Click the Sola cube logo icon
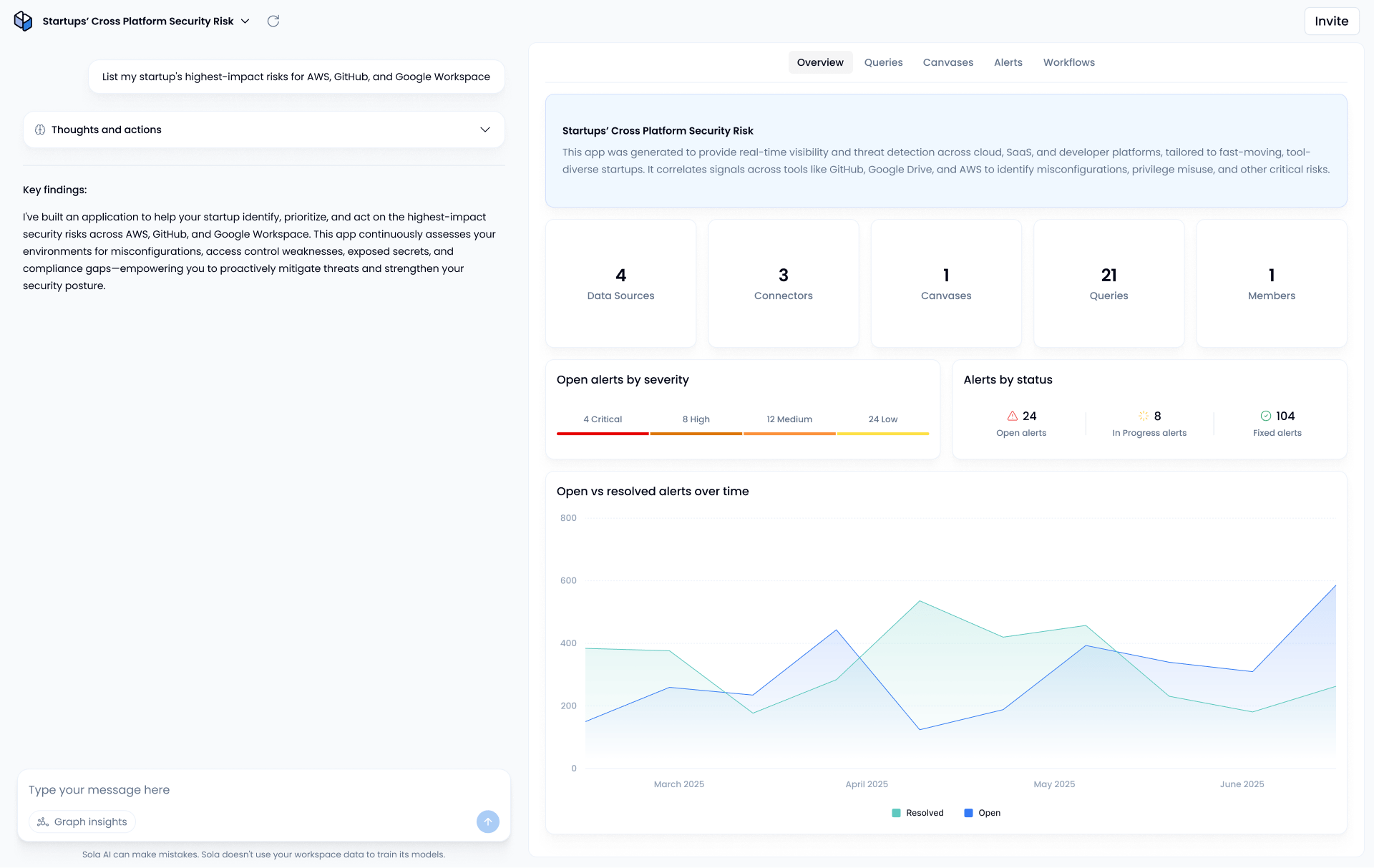This screenshot has width=1374, height=868. 23,21
